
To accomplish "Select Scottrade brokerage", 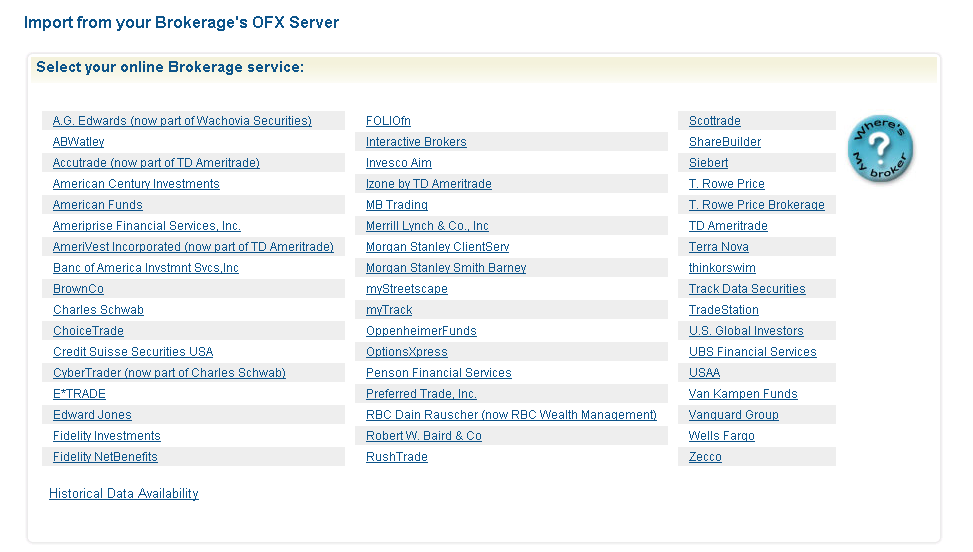I will 714,121.
